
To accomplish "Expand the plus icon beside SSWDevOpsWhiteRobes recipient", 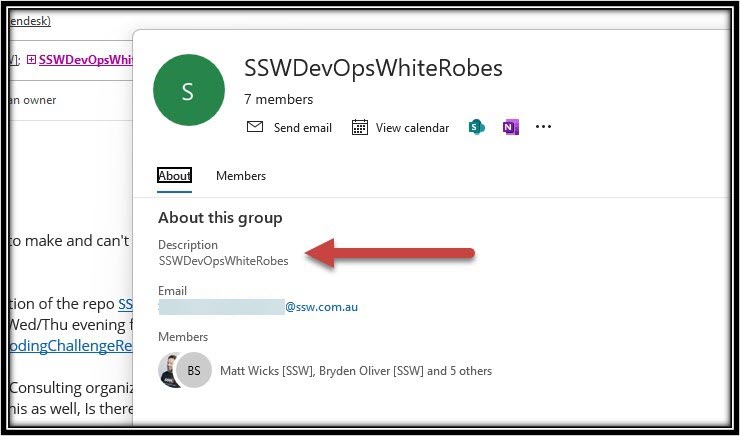I will tap(31, 59).
